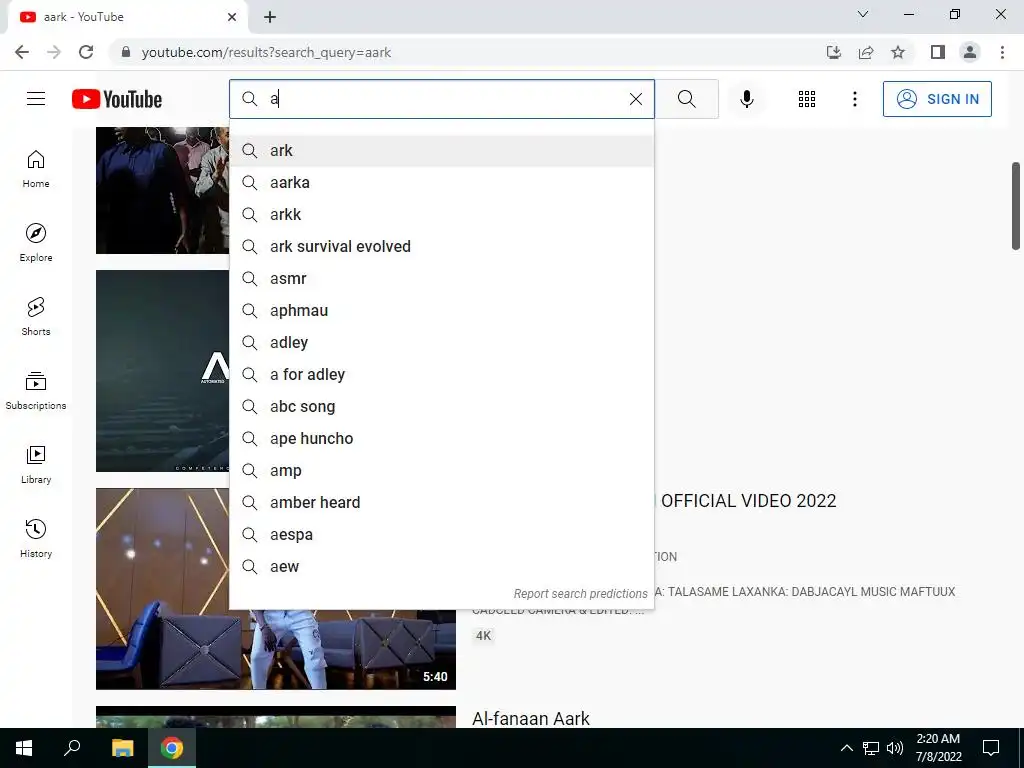
Task: Pick the 'adley' suggestion
Action: click(441, 343)
